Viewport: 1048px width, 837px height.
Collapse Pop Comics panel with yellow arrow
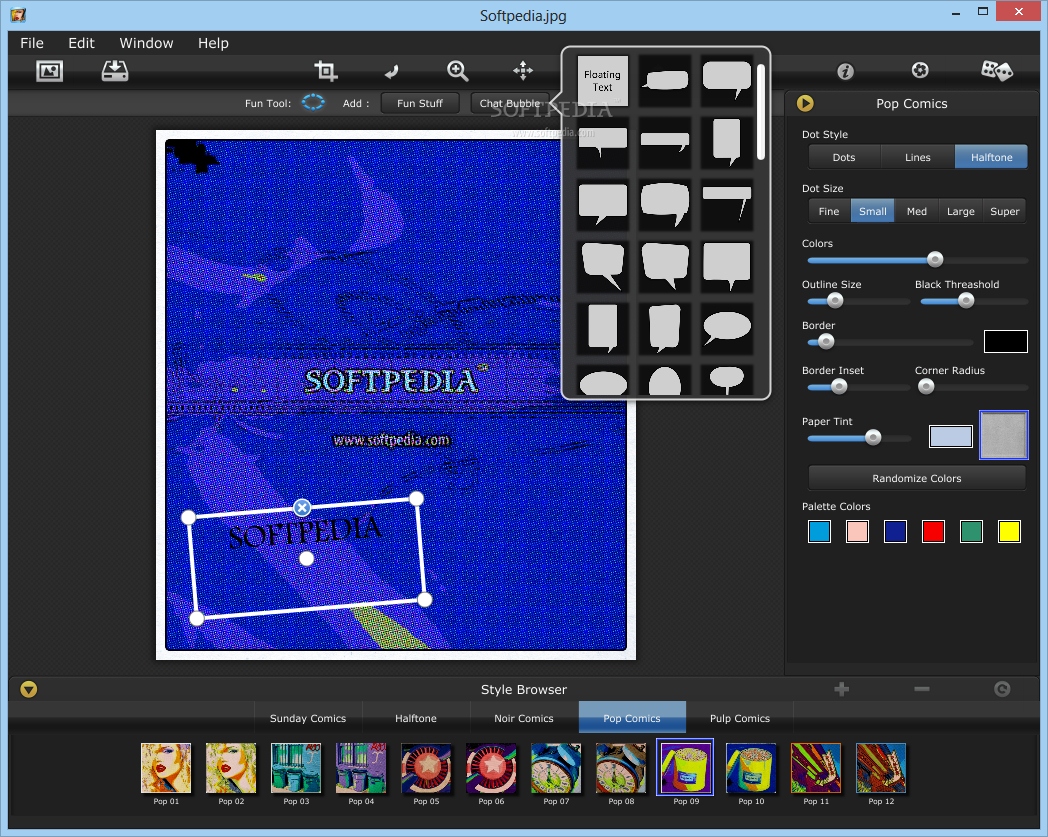click(805, 103)
